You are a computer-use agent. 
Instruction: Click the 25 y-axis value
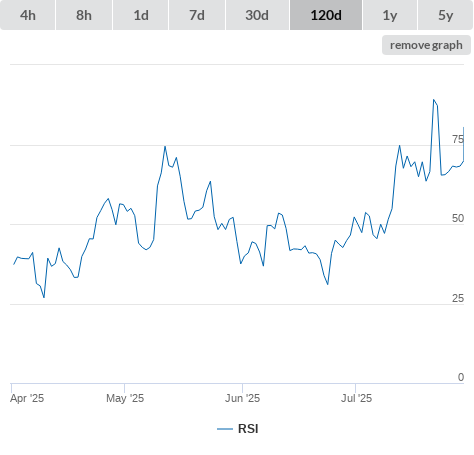[x=458, y=298]
